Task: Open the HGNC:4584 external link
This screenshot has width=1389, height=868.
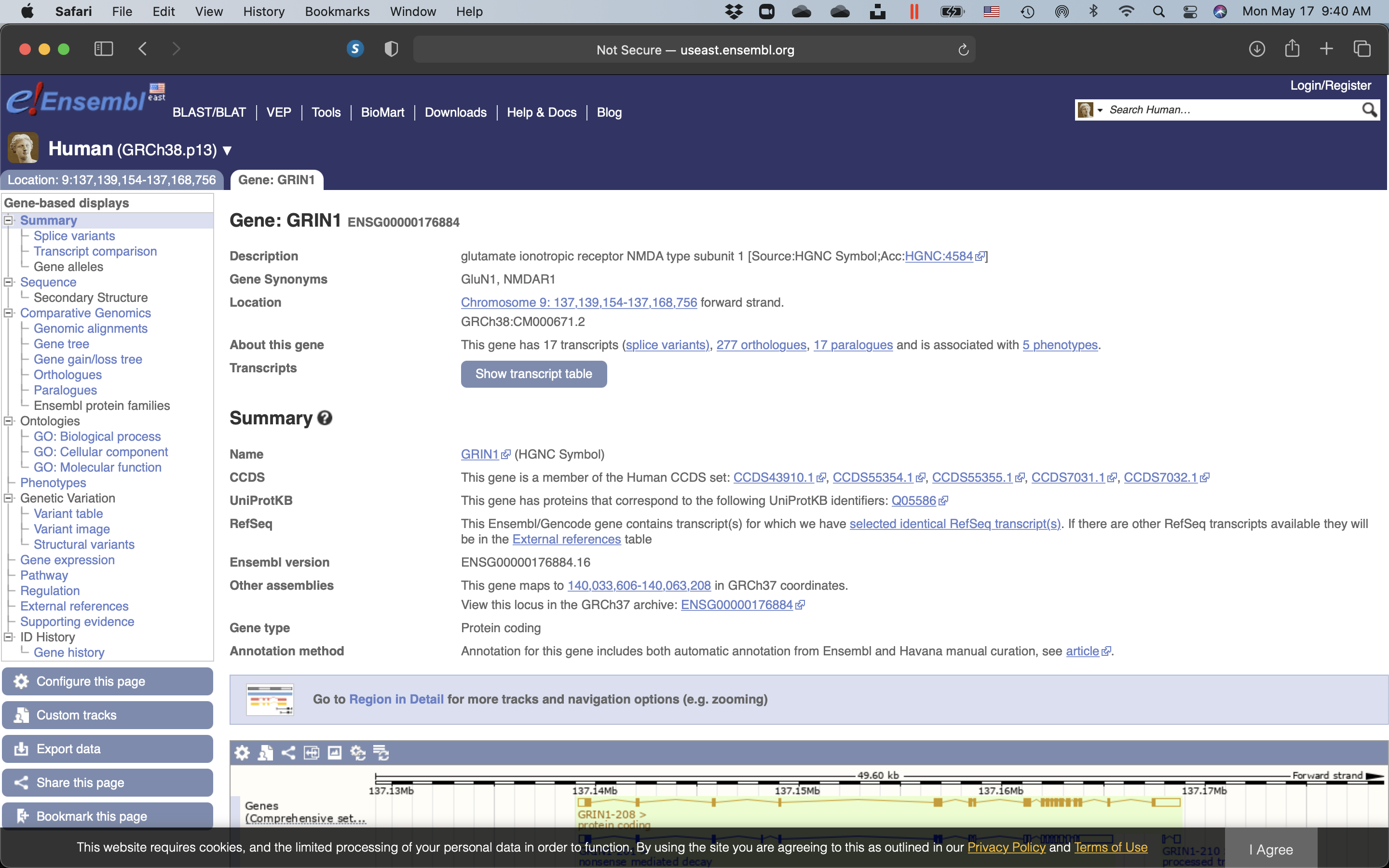Action: click(x=944, y=256)
